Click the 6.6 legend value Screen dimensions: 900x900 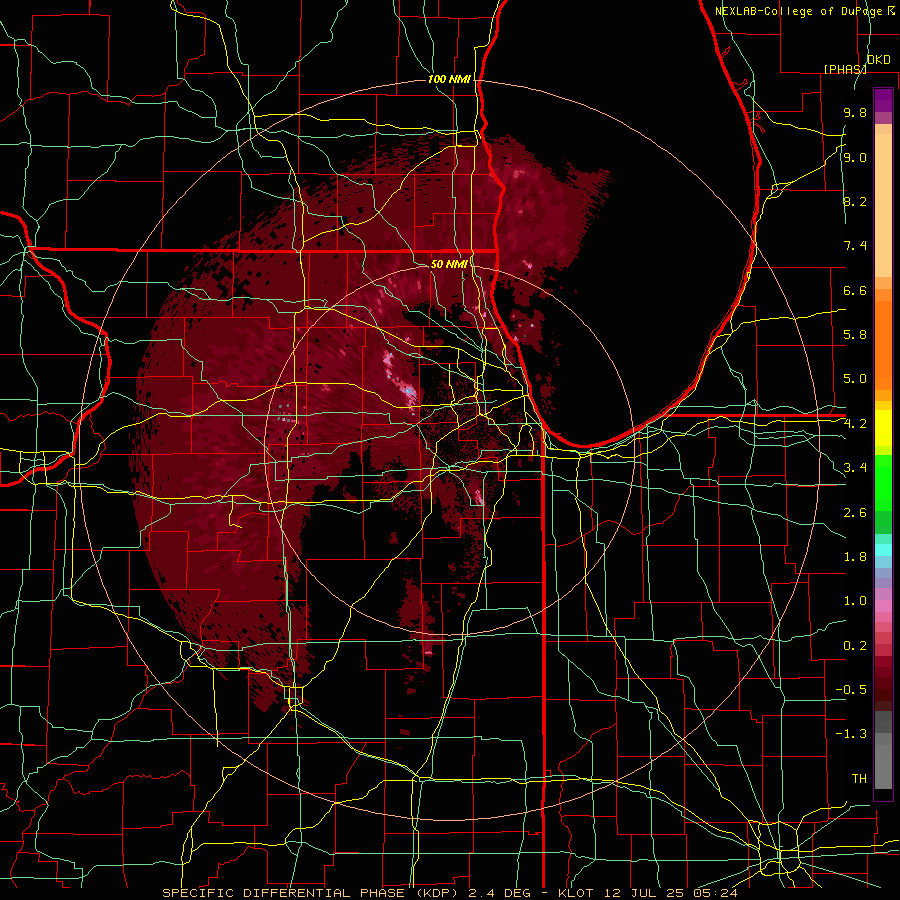pyautogui.click(x=855, y=290)
